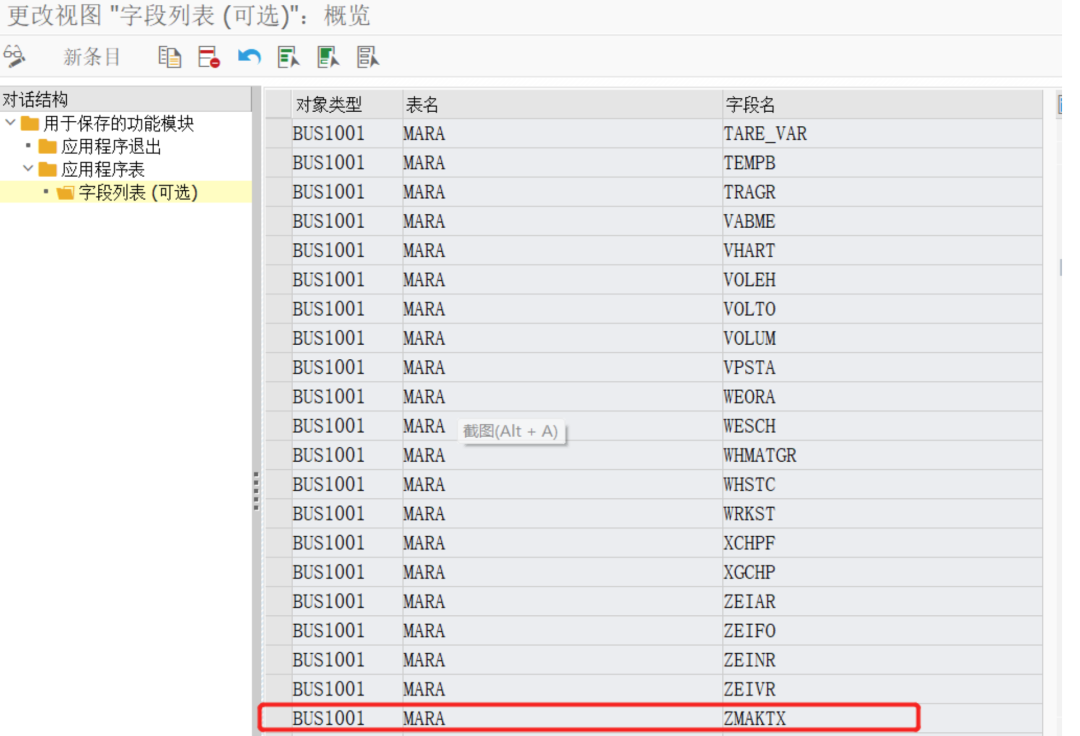Screen dimensions: 1080x736
Task: Click the BUS1001 cell in TEMPB row
Action: click(347, 163)
